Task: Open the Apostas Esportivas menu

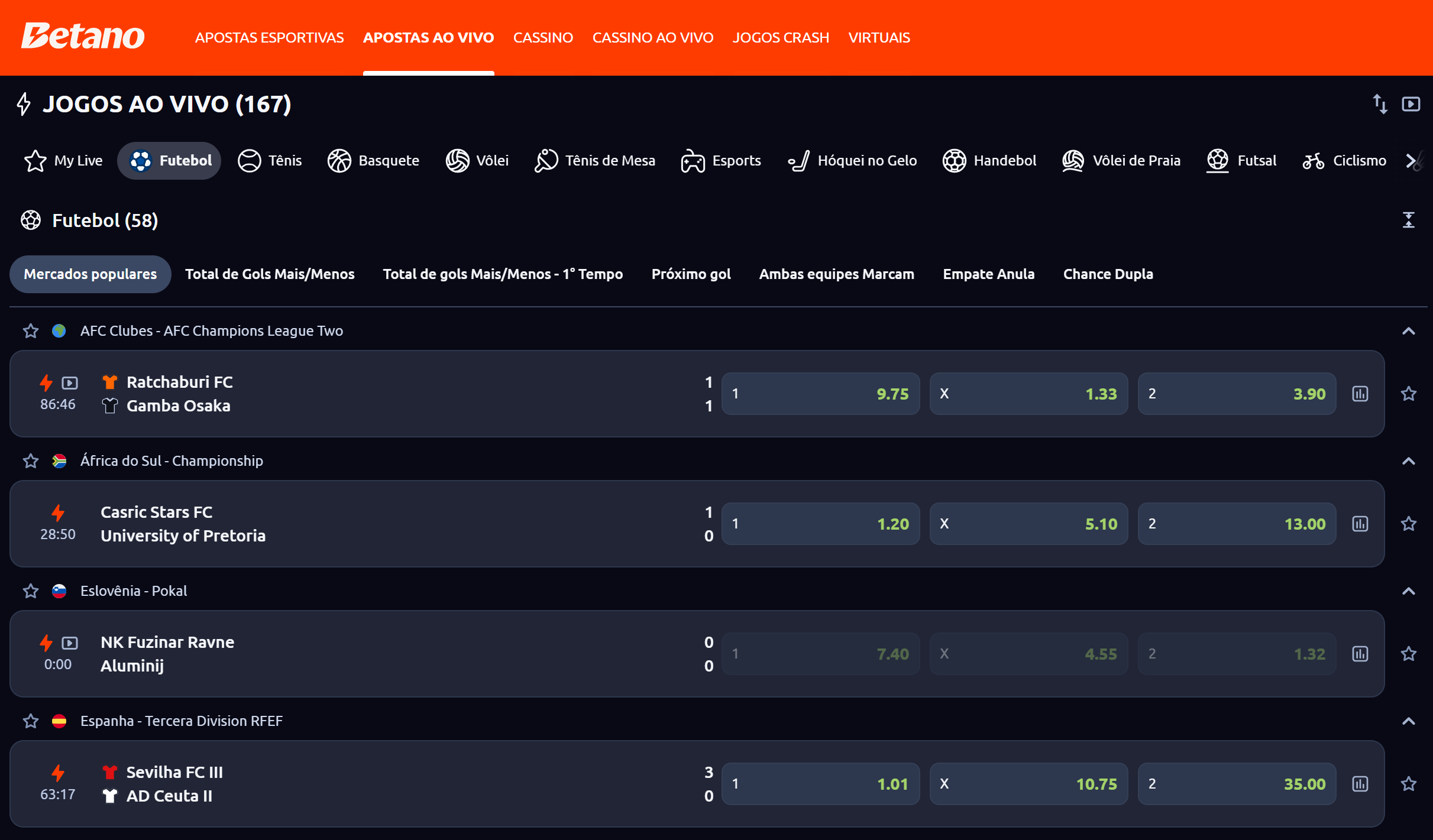Action: (269, 38)
